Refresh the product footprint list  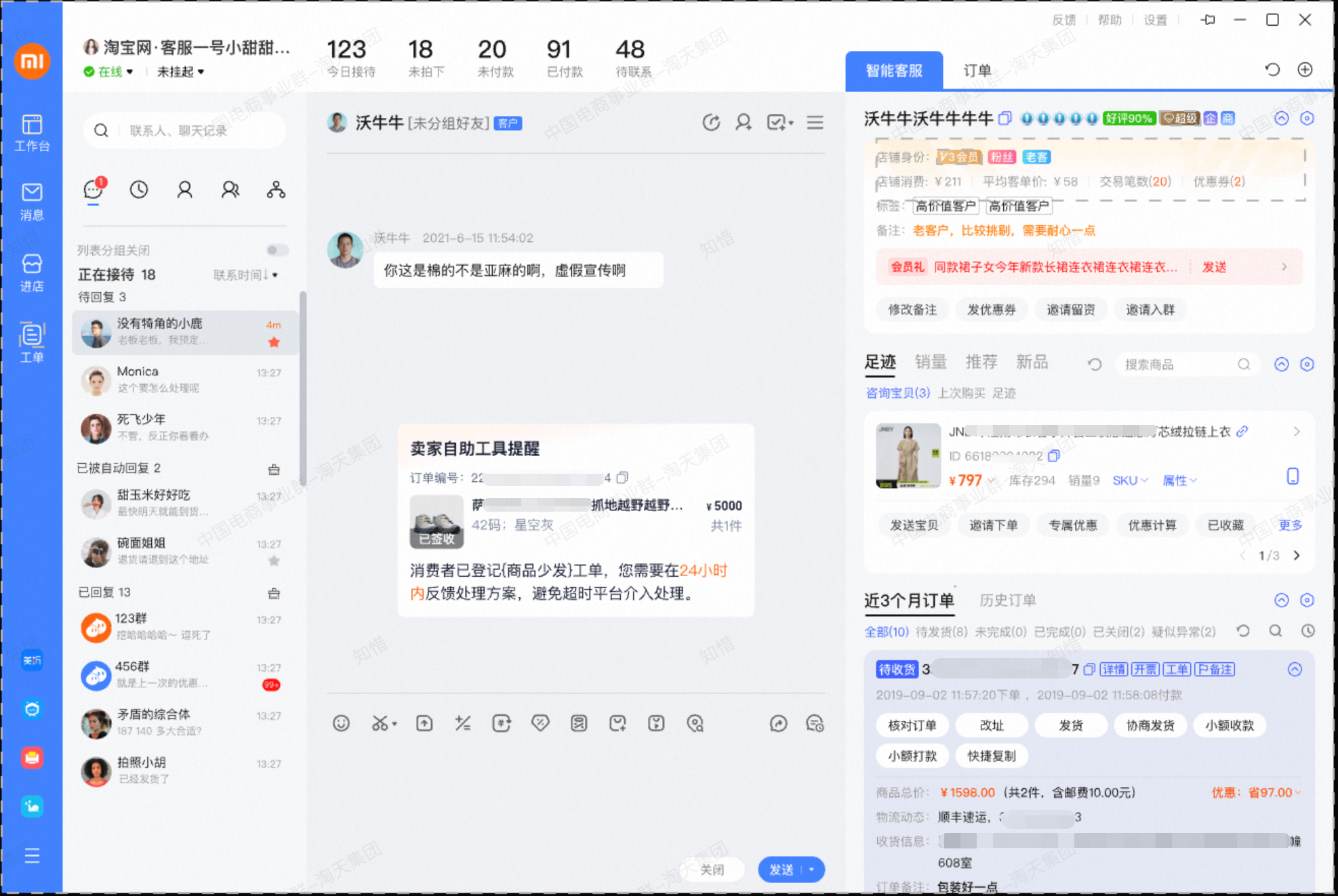[x=1094, y=365]
